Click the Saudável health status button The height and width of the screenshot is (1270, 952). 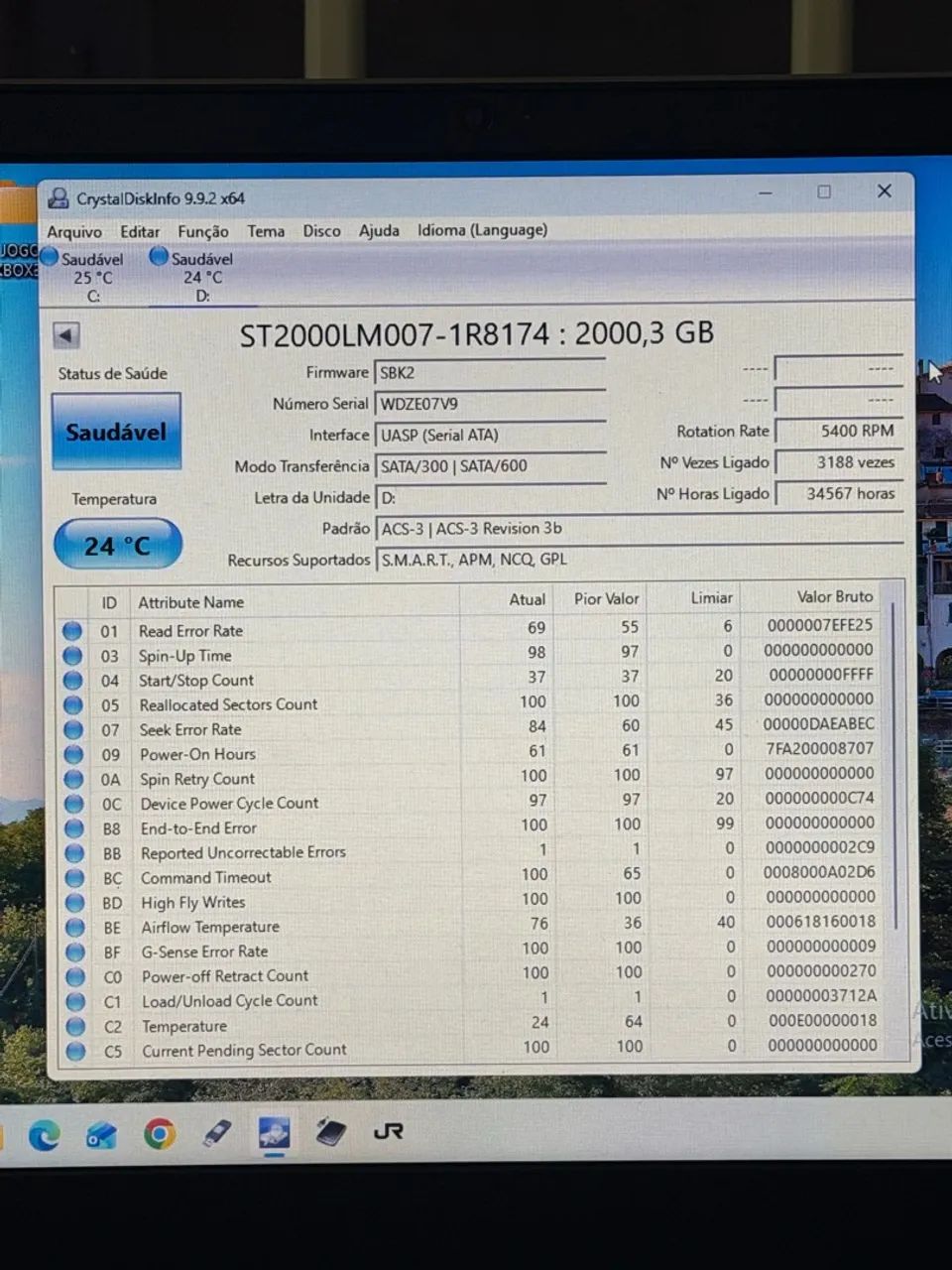point(116,432)
